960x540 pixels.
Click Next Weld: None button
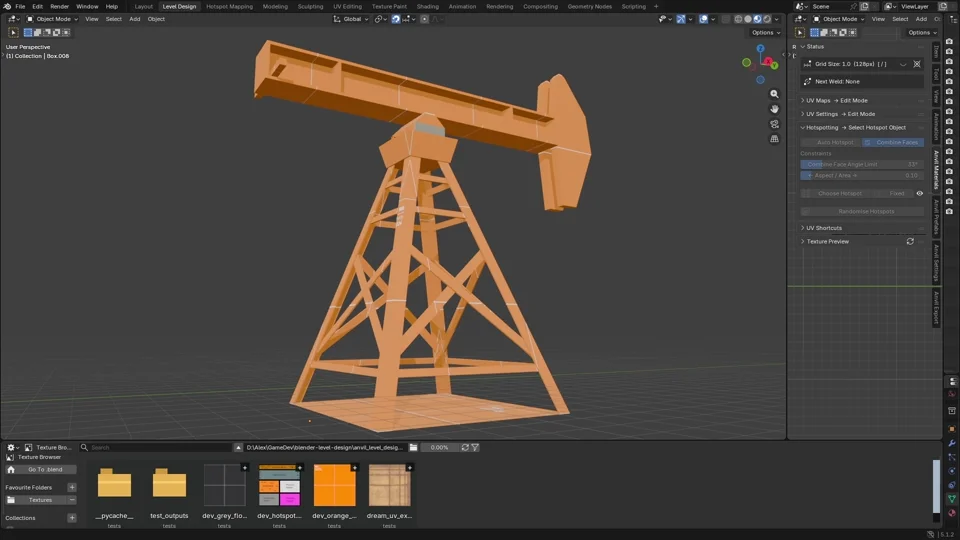pos(862,81)
